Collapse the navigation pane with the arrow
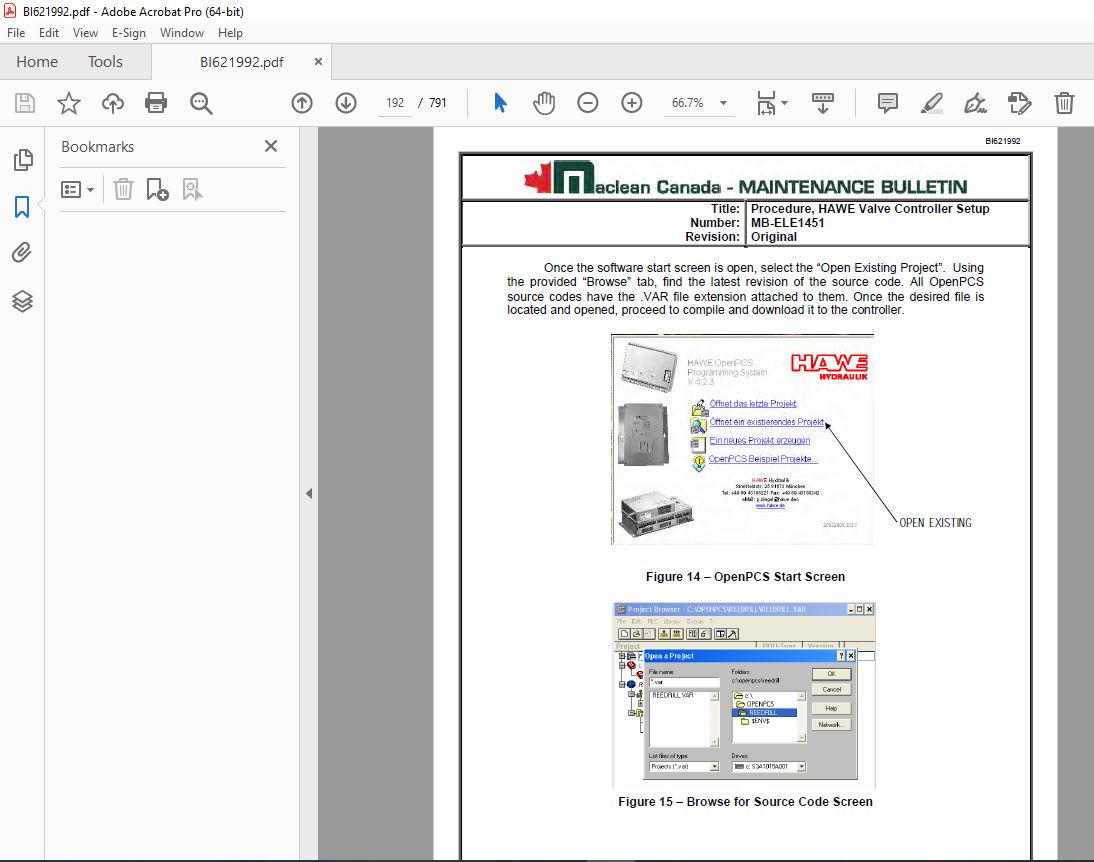The height and width of the screenshot is (862, 1094). pyautogui.click(x=308, y=493)
